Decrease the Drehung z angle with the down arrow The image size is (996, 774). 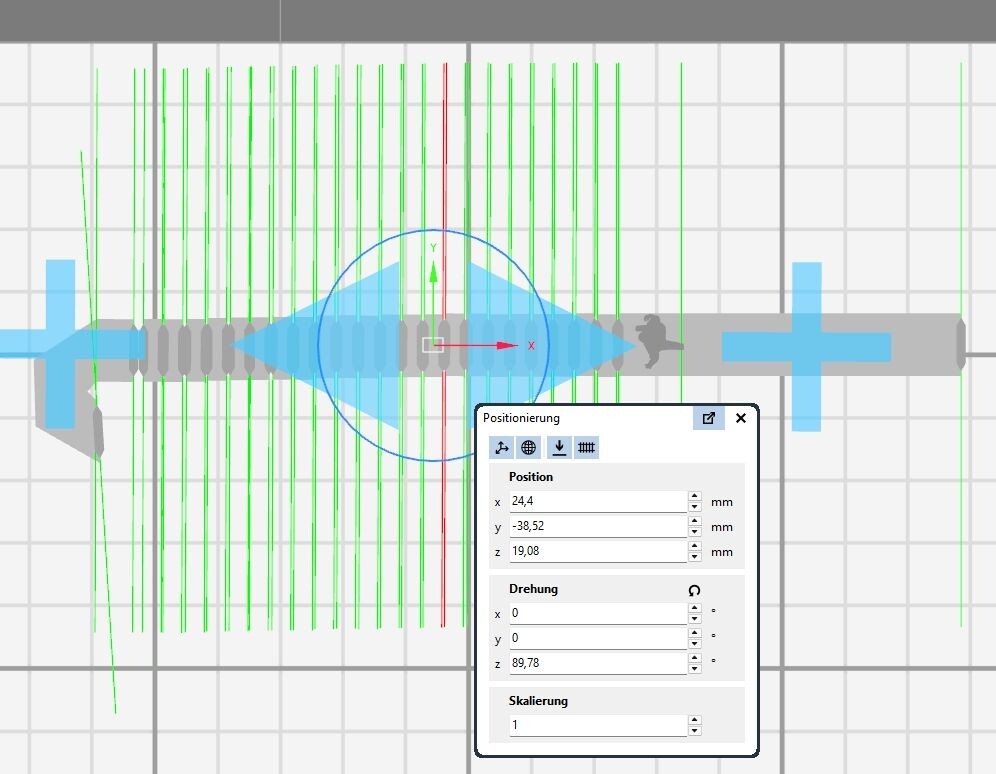tap(695, 668)
